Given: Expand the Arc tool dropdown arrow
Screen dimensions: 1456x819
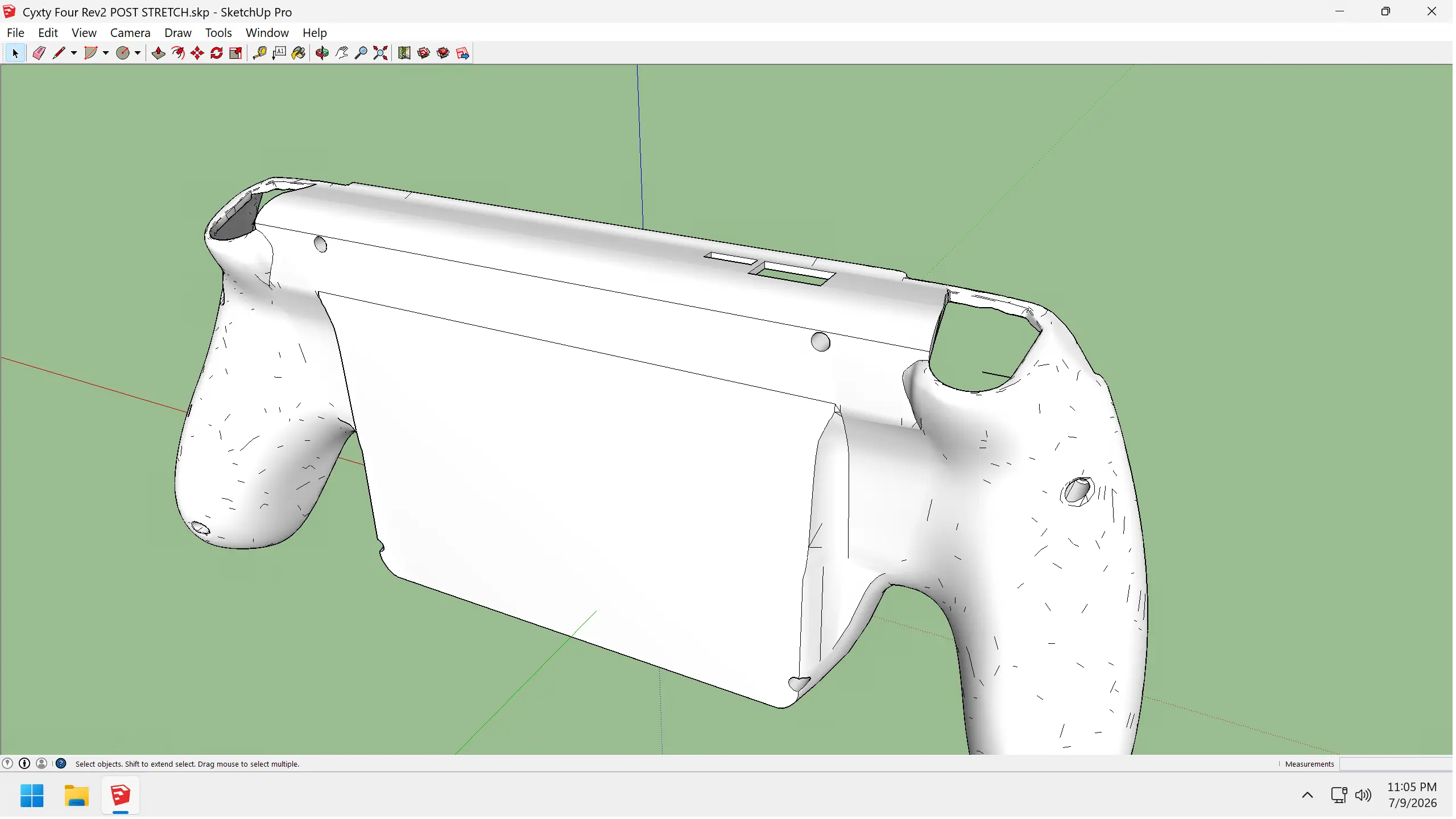Looking at the screenshot, I should coord(106,53).
